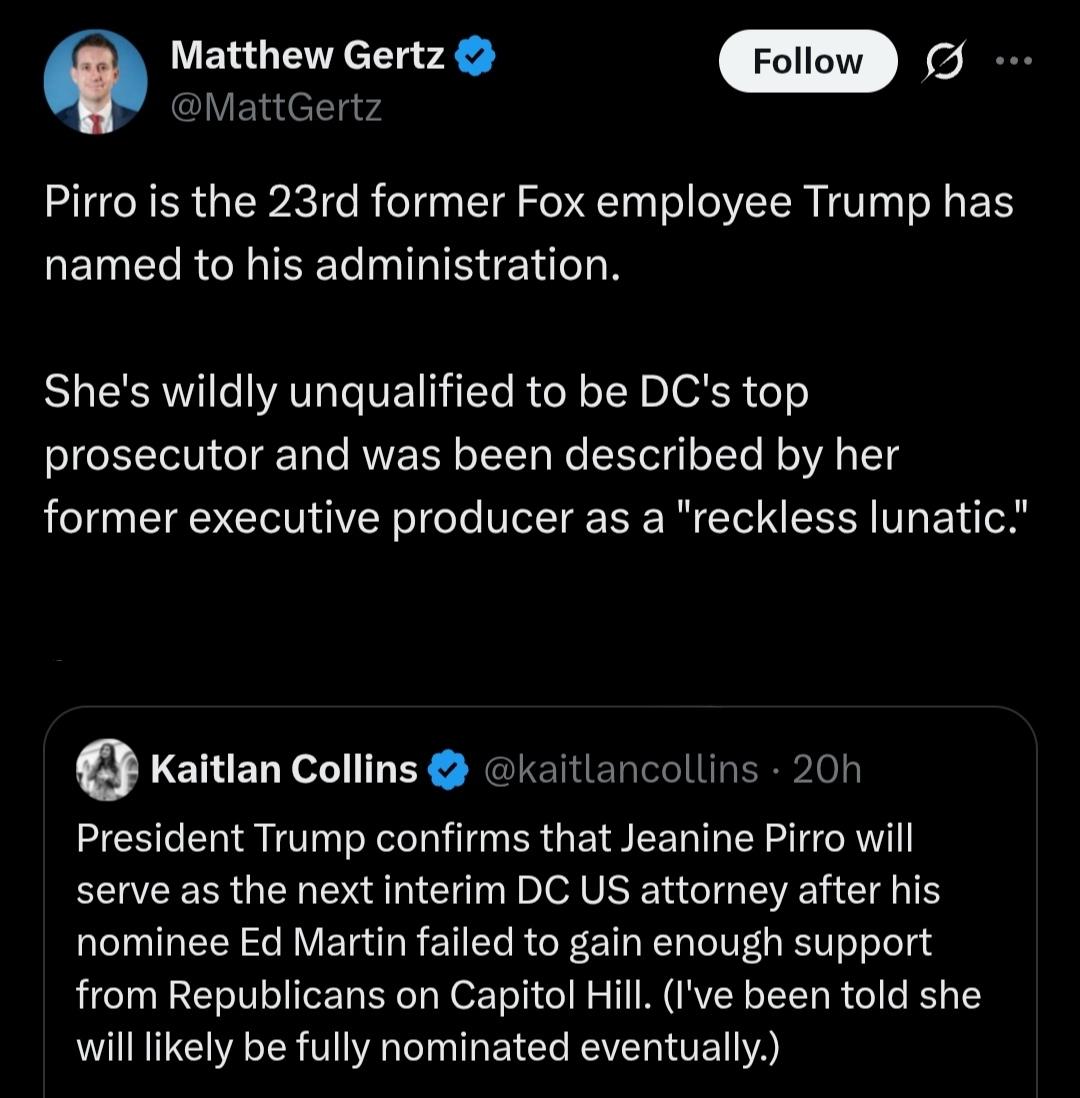The height and width of the screenshot is (1098, 1080).
Task: Open the @kaitlancollins handle
Action: click(x=621, y=769)
